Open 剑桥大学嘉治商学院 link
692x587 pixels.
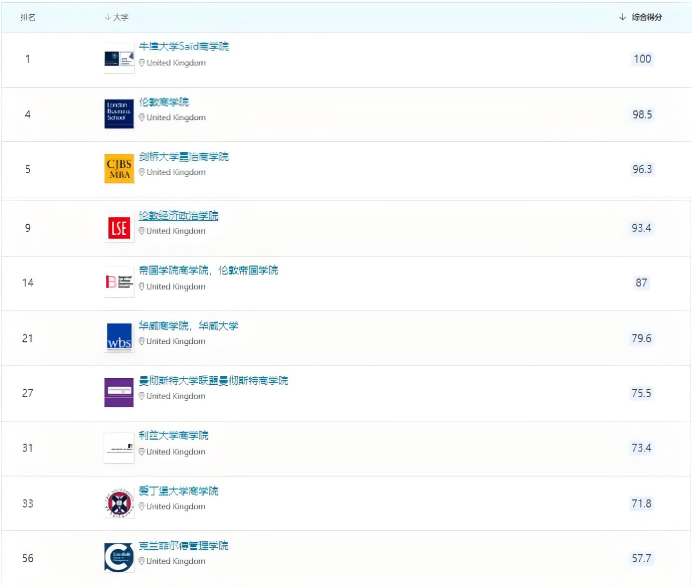184,157
